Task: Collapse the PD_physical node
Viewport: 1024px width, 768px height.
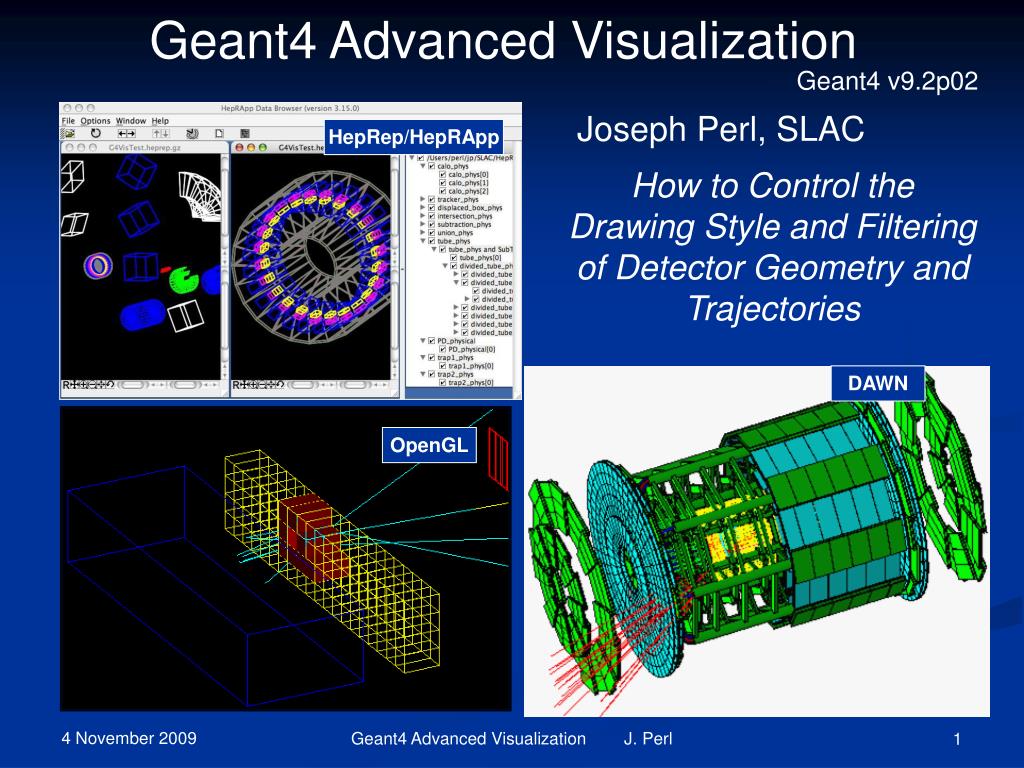Action: [x=423, y=341]
